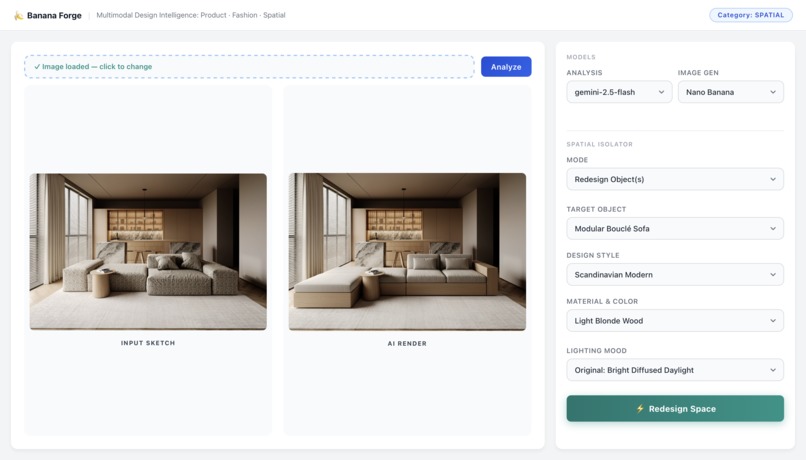The width and height of the screenshot is (806, 460).
Task: Expand the Mode dropdown Redesign Object(s)
Action: click(675, 179)
